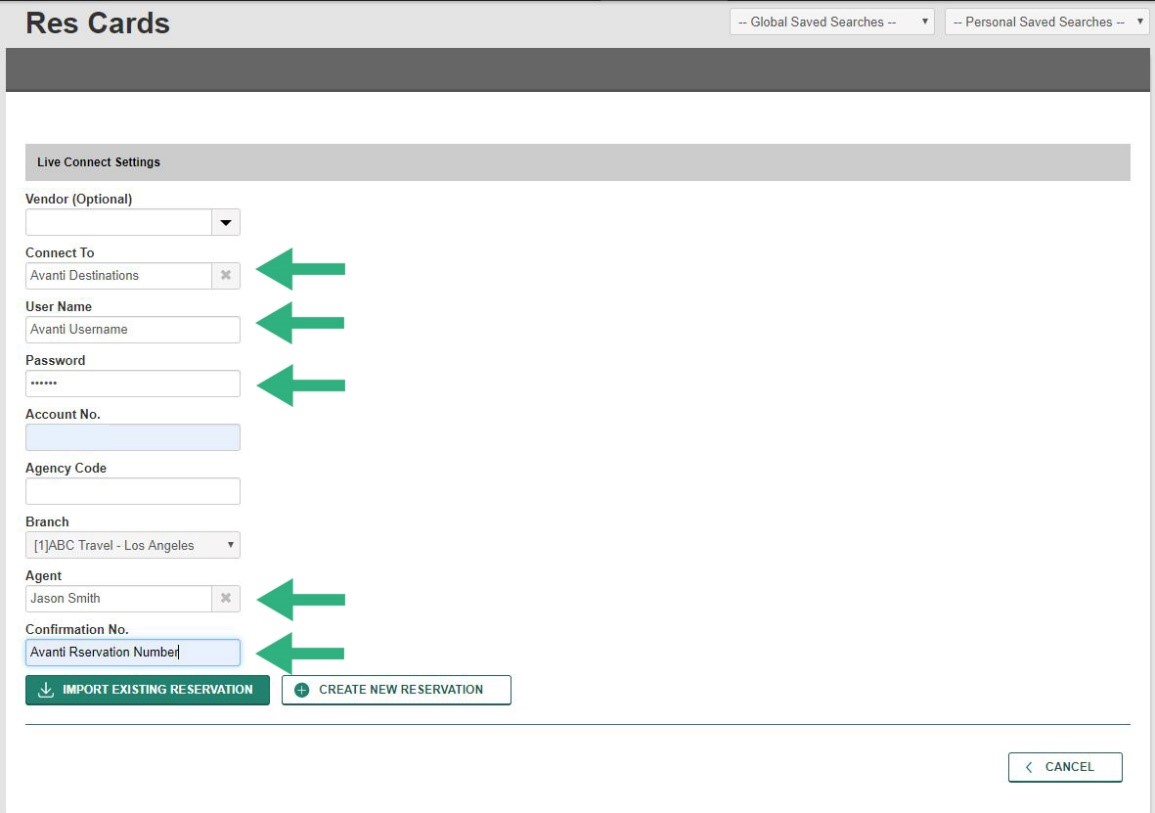This screenshot has width=1155, height=813.
Task: Click the Branch dropdown arrow icon
Action: point(230,544)
